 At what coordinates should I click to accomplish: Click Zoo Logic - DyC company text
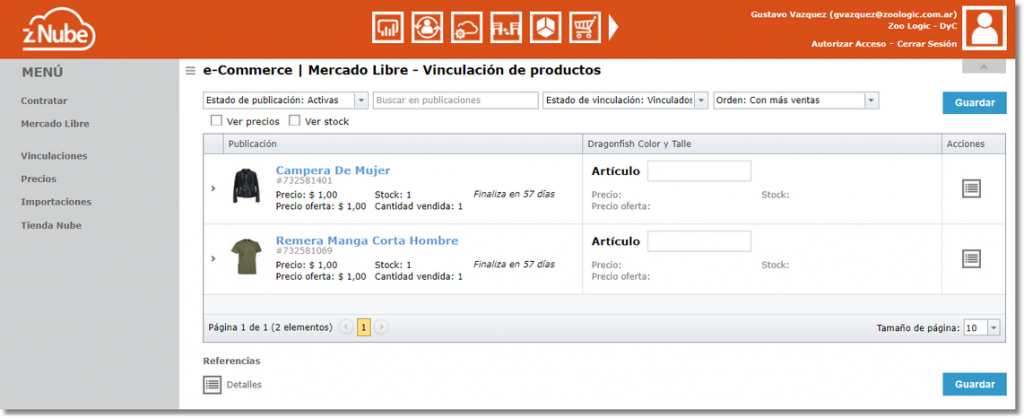922,26
